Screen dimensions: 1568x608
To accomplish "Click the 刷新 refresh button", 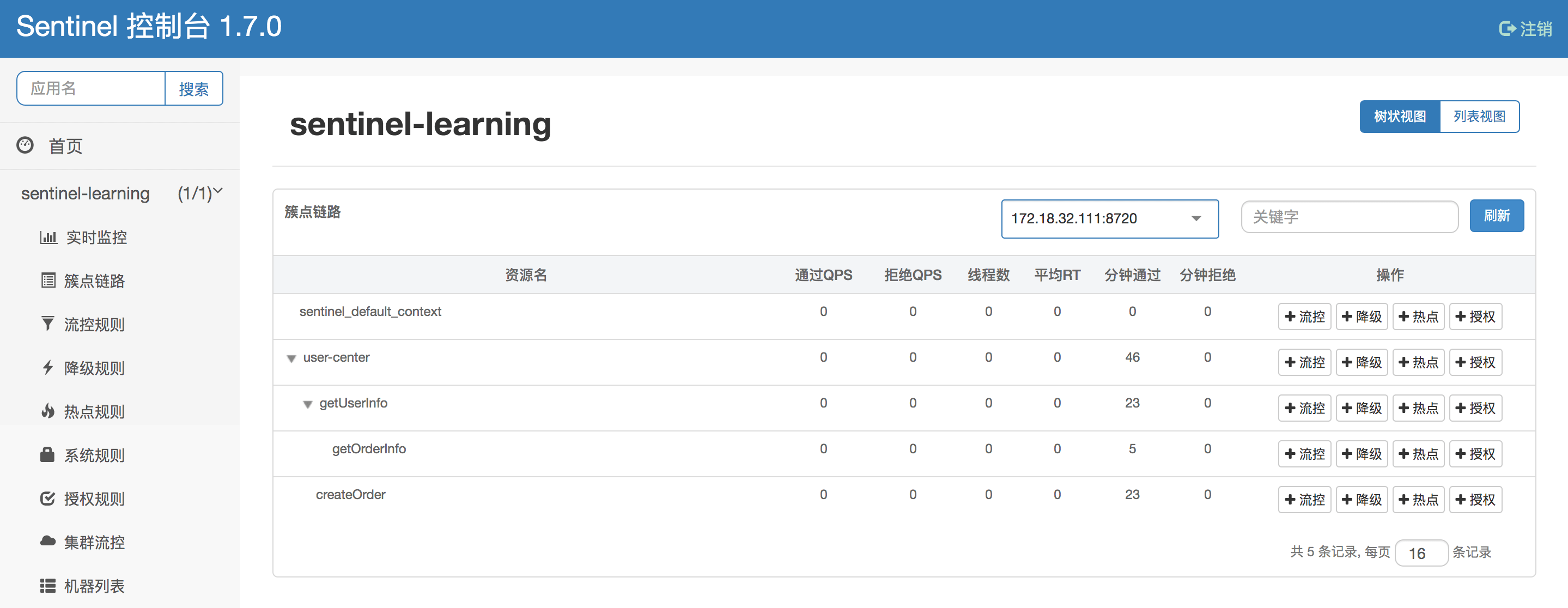I will (1496, 216).
